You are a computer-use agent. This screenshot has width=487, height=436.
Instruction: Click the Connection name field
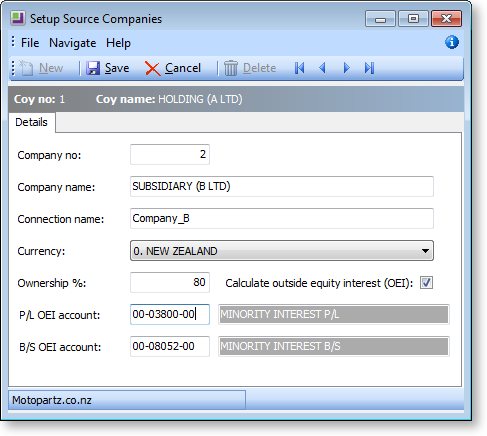282,218
